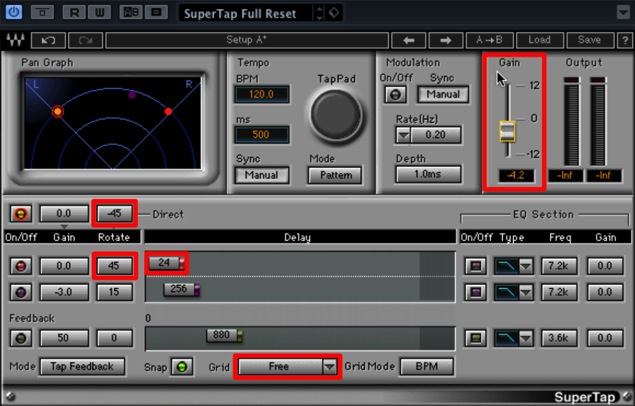
Task: Click the Waves logo icon
Action: click(x=15, y=40)
